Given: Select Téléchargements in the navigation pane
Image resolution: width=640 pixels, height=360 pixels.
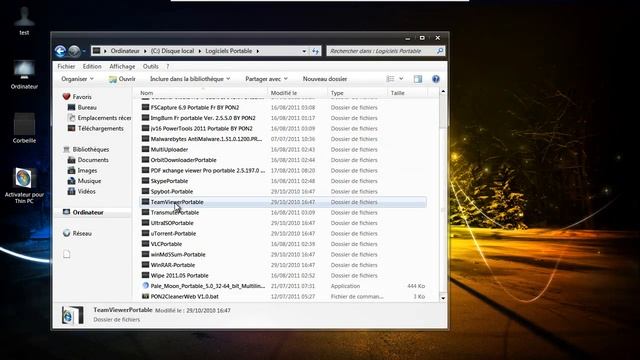Looking at the screenshot, I should pos(96,128).
